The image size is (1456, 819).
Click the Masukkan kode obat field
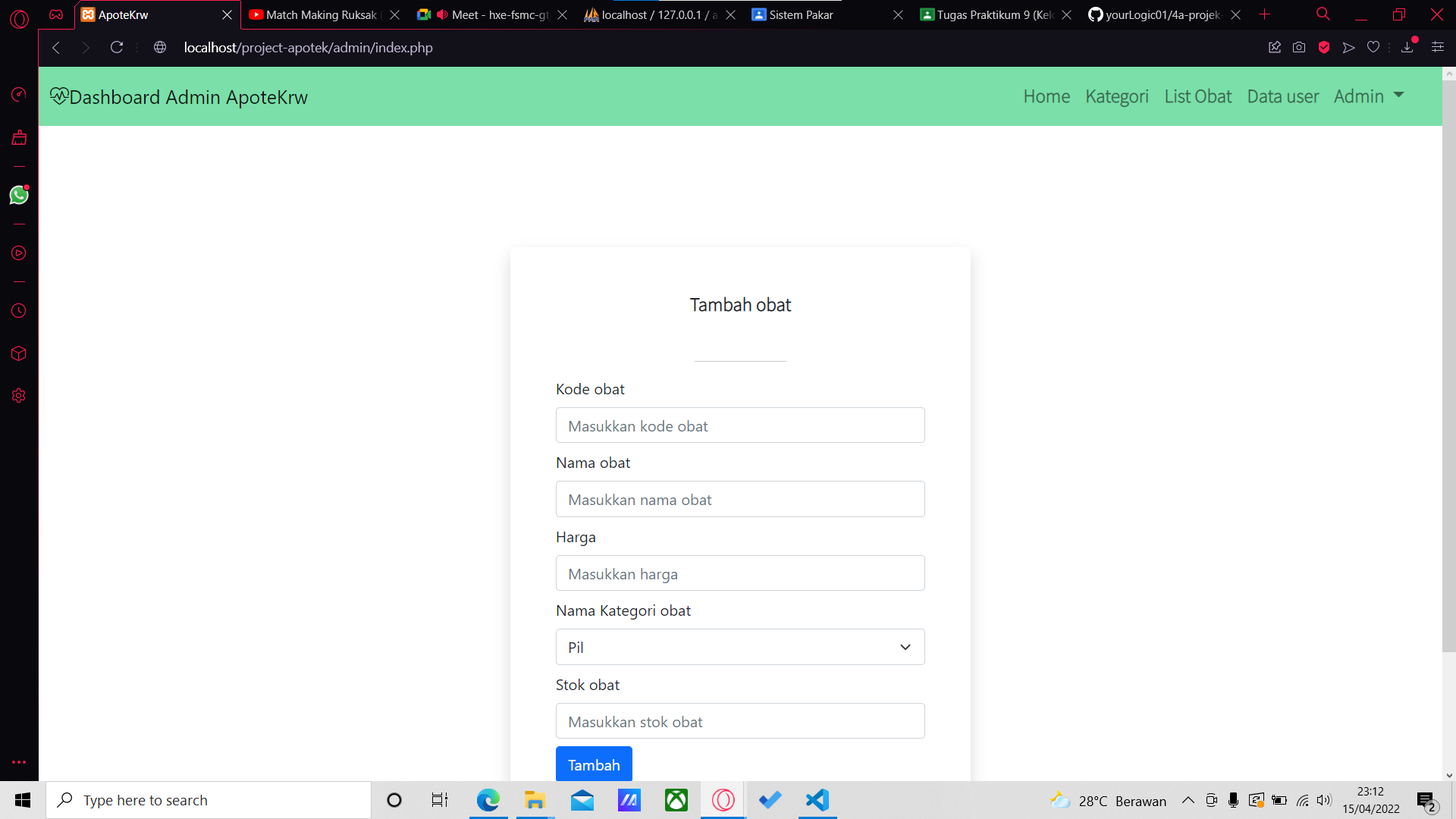pyautogui.click(x=740, y=425)
